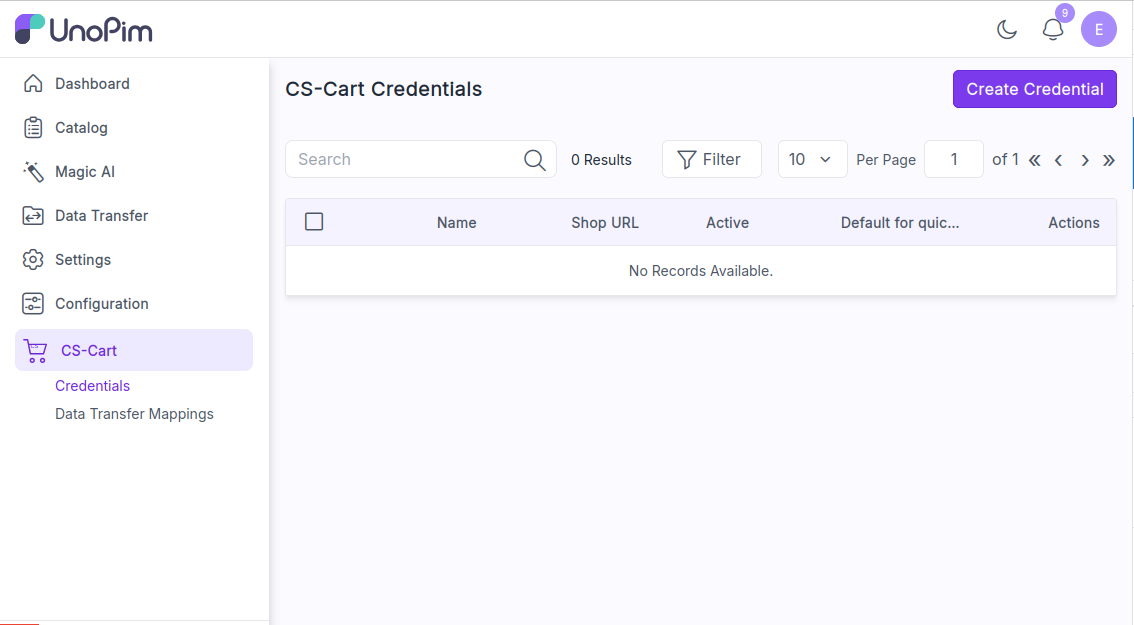The height and width of the screenshot is (625, 1134).
Task: Sort by Shop URL column header
Action: [x=605, y=223]
